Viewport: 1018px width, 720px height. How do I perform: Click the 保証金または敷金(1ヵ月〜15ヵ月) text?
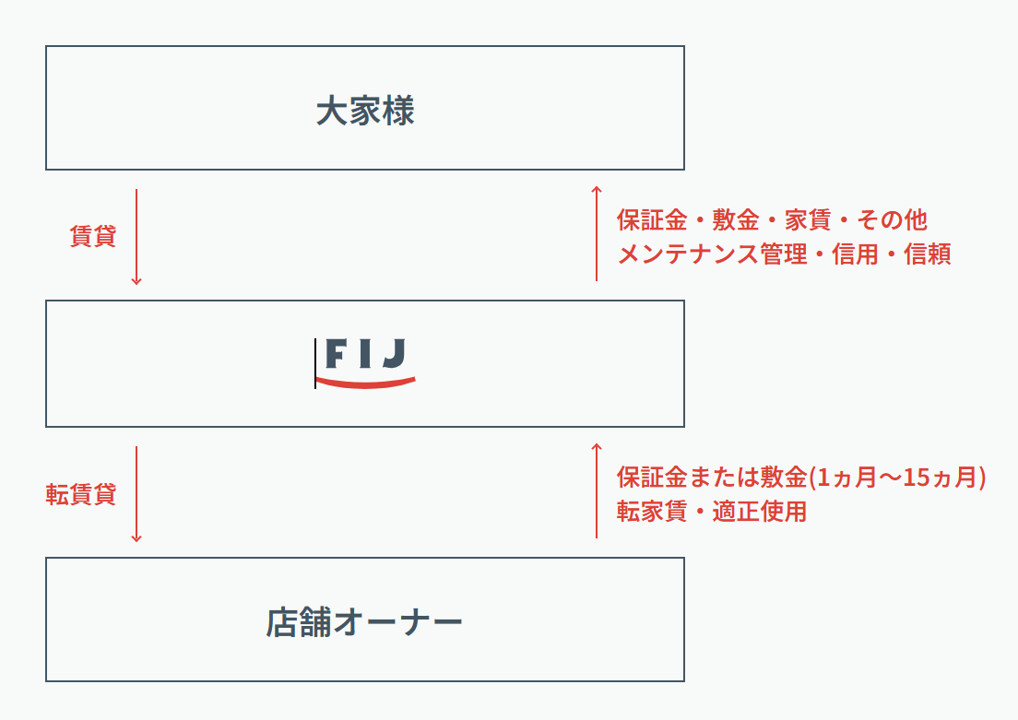(801, 477)
